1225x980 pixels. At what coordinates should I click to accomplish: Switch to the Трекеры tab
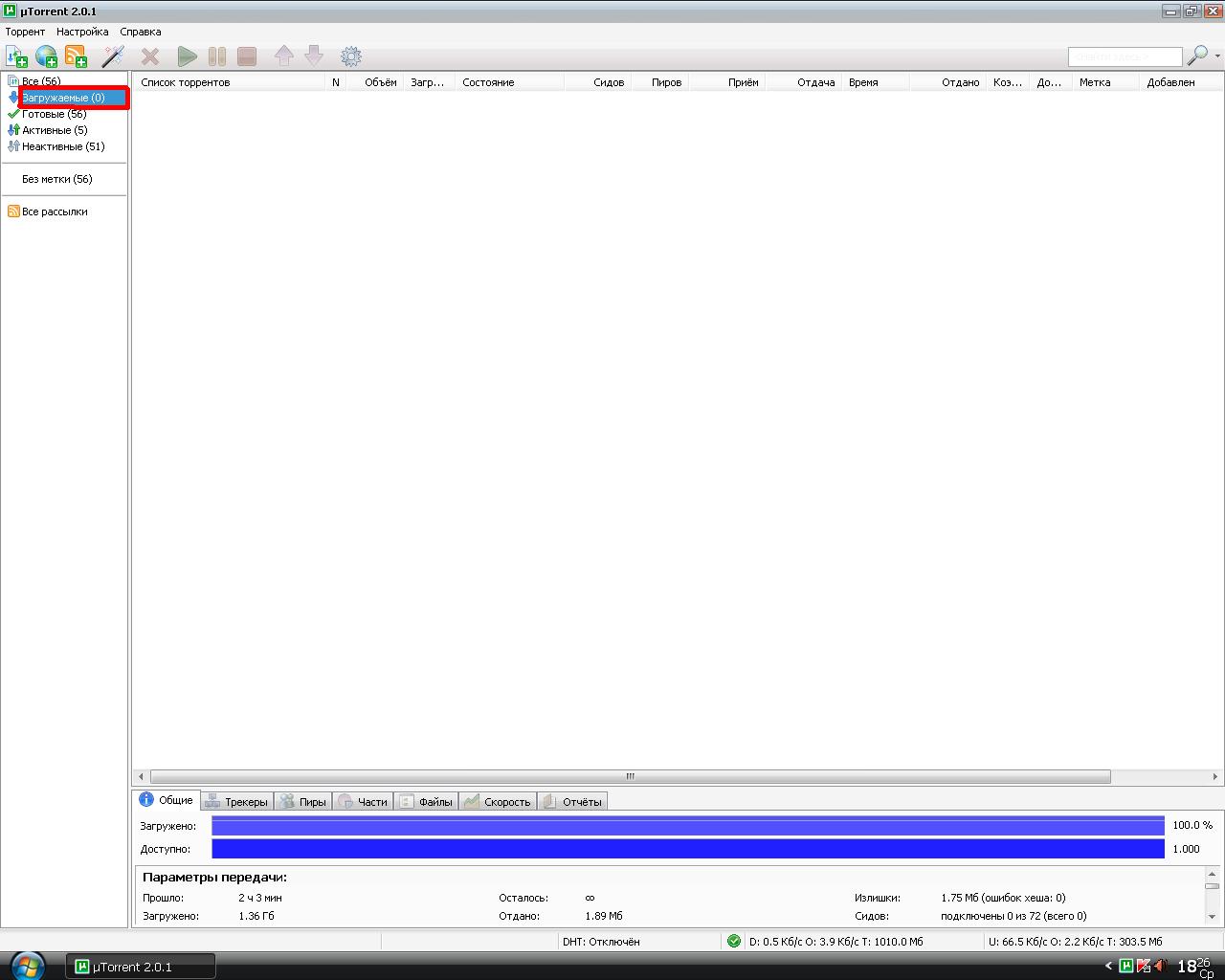coord(237,802)
